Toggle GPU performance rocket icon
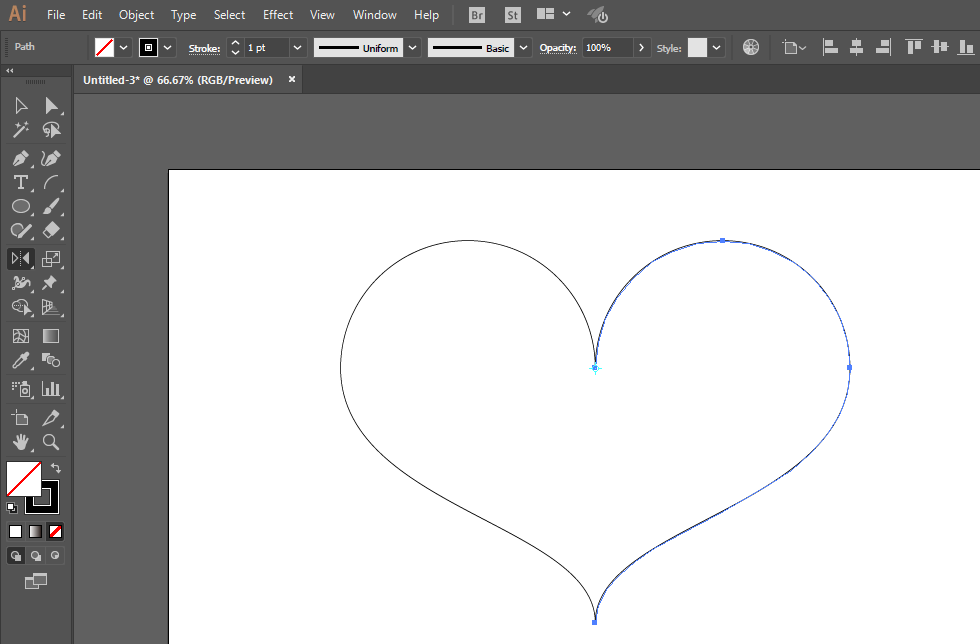Image resolution: width=980 pixels, height=644 pixels. coord(598,15)
